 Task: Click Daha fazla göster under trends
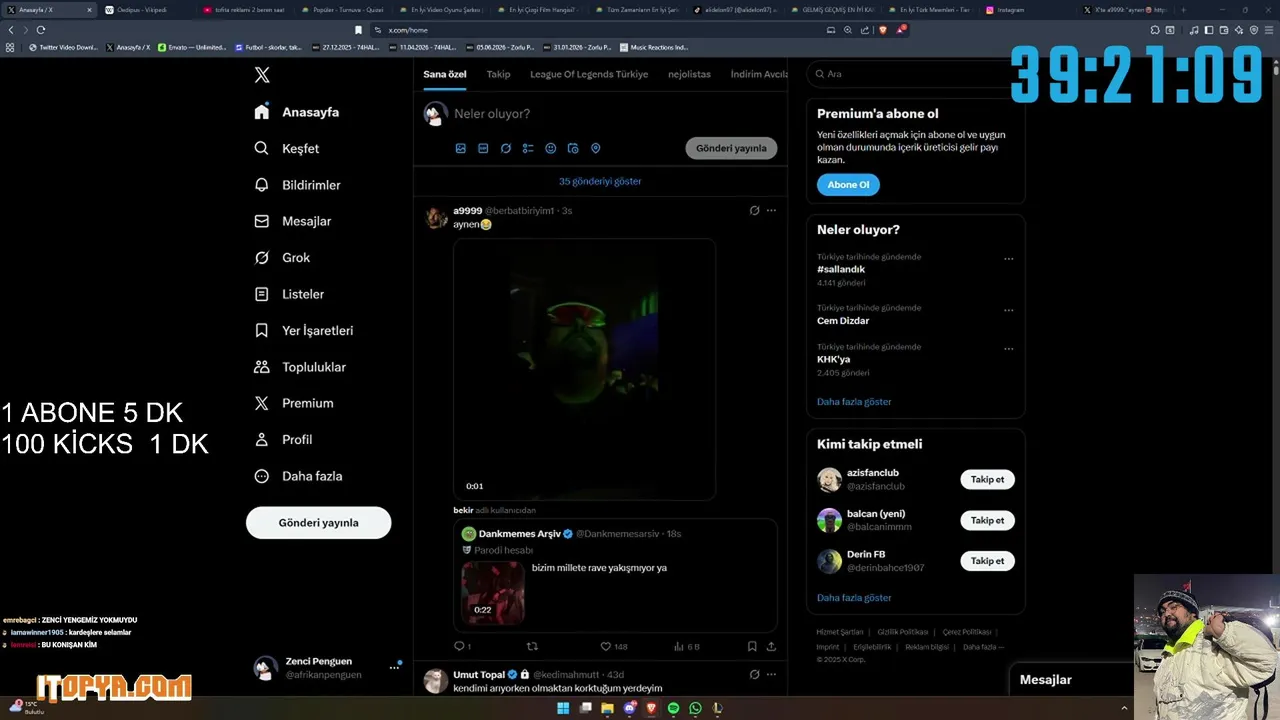[x=854, y=401]
